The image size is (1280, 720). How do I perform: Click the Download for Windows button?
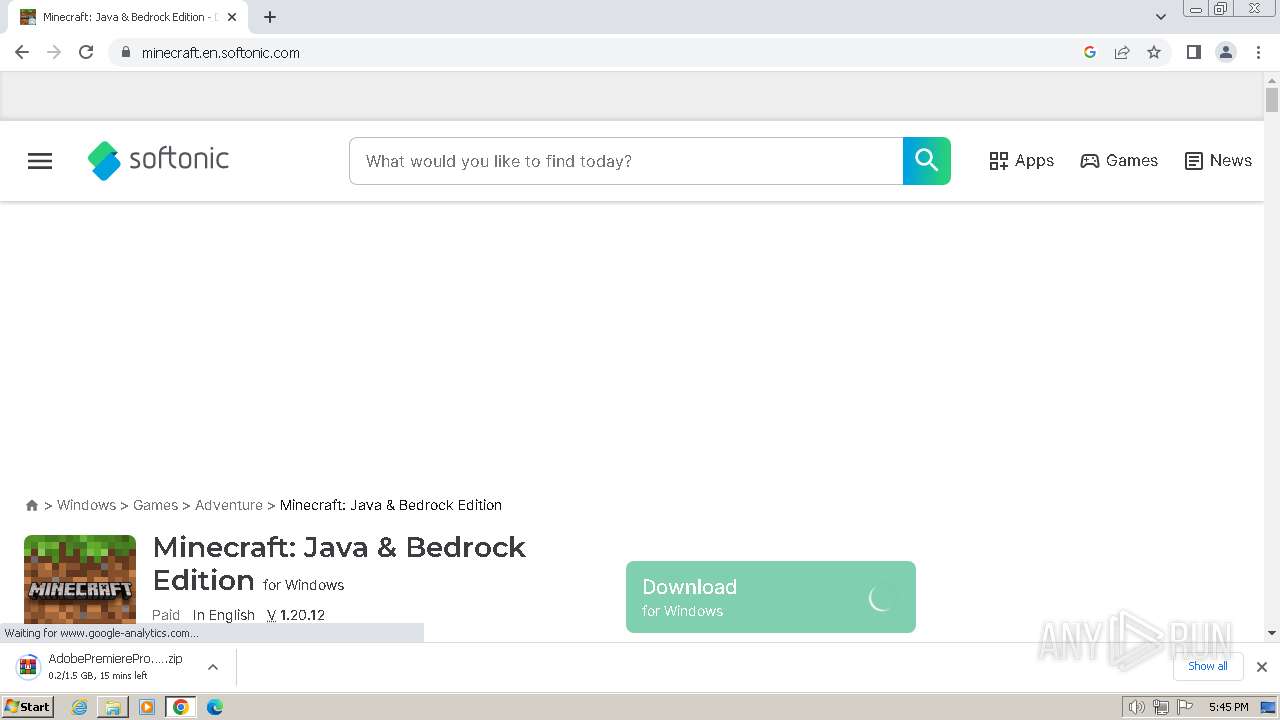[x=771, y=597]
